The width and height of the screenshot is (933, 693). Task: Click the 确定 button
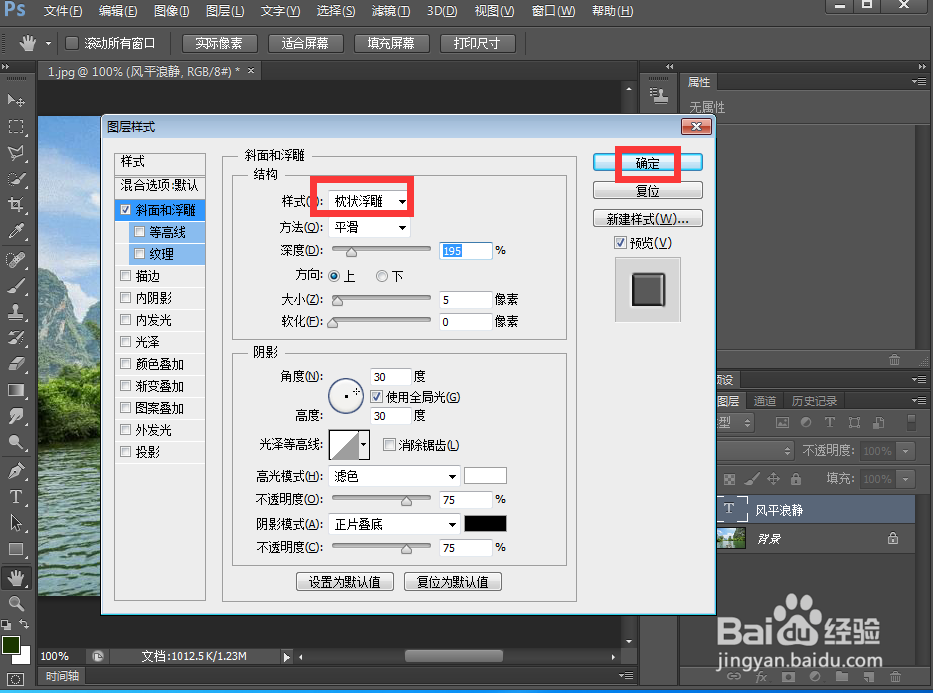[647, 162]
